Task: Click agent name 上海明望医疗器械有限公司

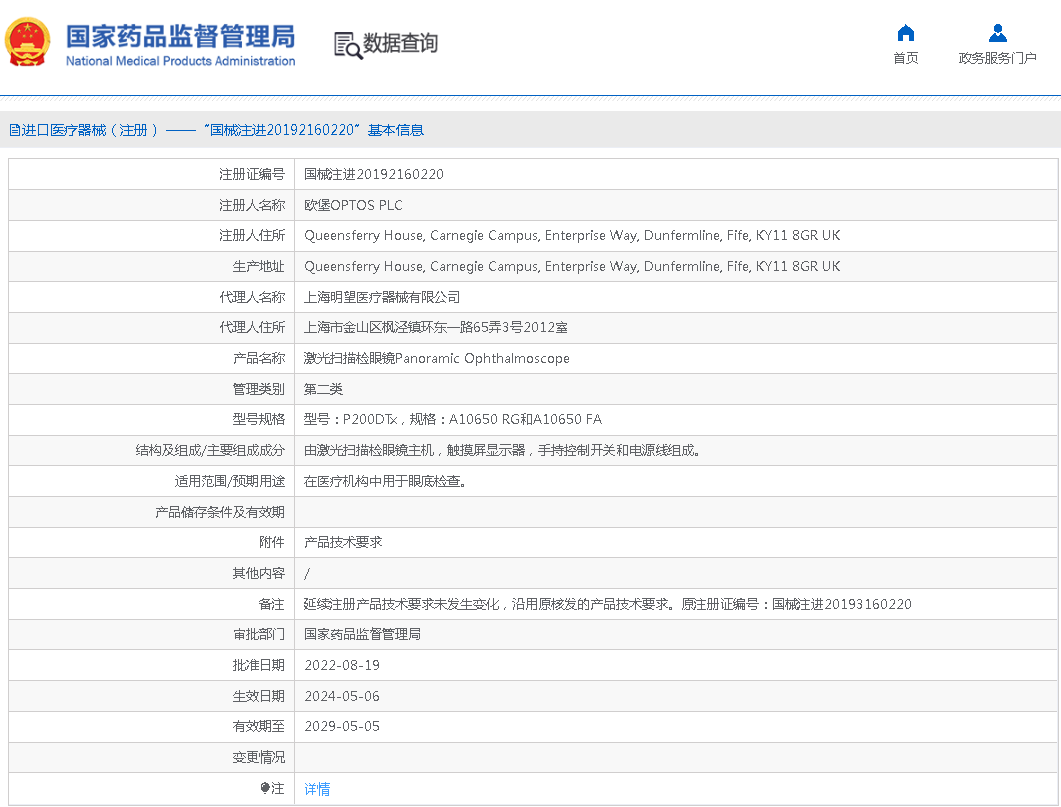Action: pyautogui.click(x=382, y=297)
